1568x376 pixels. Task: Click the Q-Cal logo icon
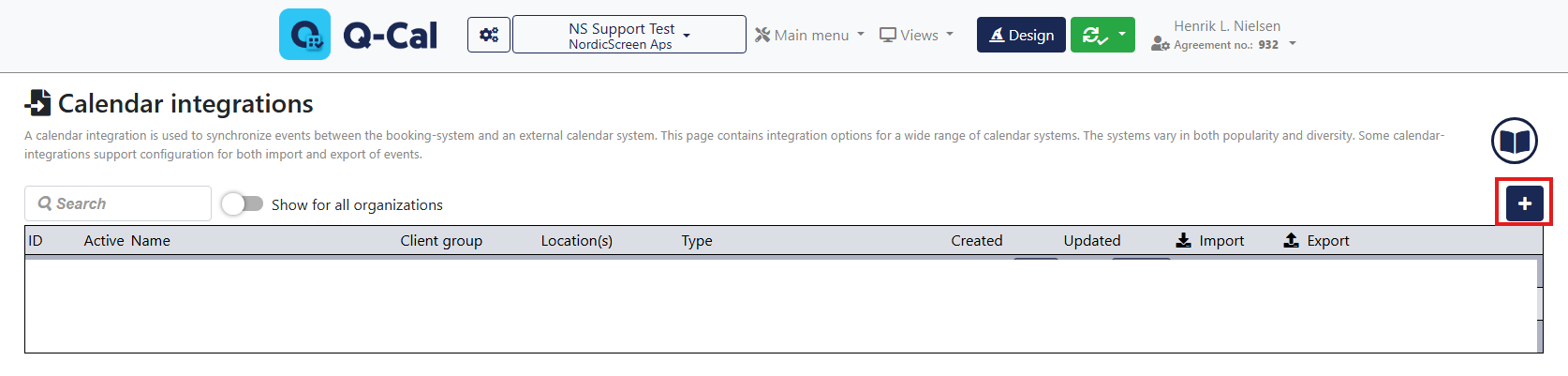point(304,35)
